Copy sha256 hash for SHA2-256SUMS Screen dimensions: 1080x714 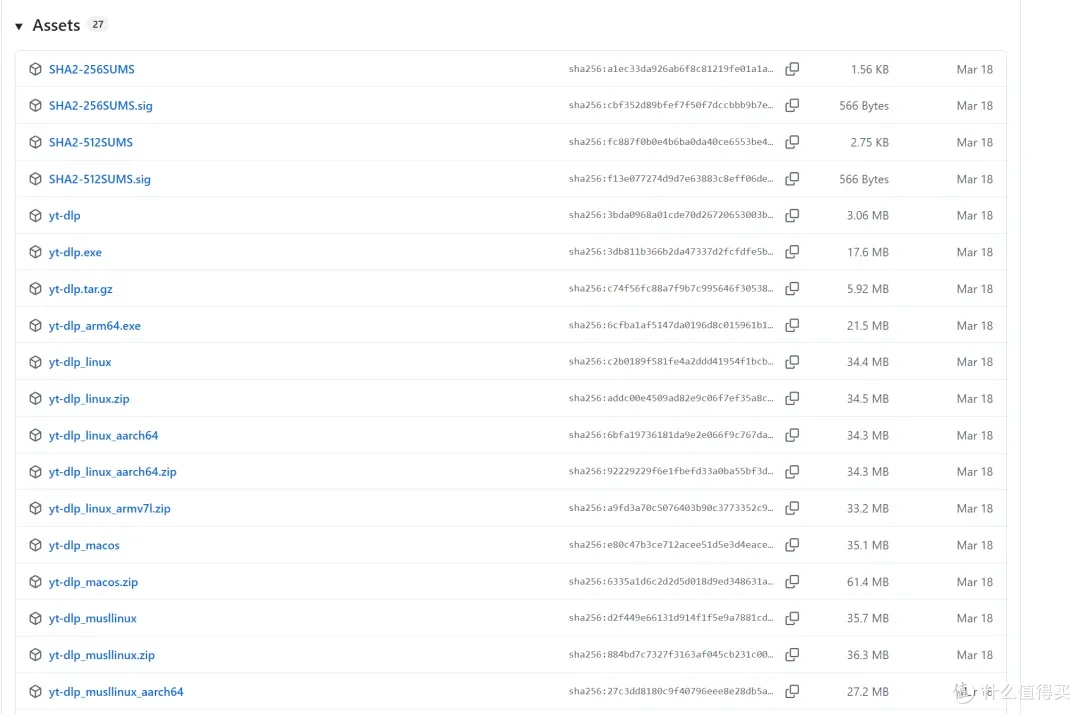pyautogui.click(x=792, y=69)
